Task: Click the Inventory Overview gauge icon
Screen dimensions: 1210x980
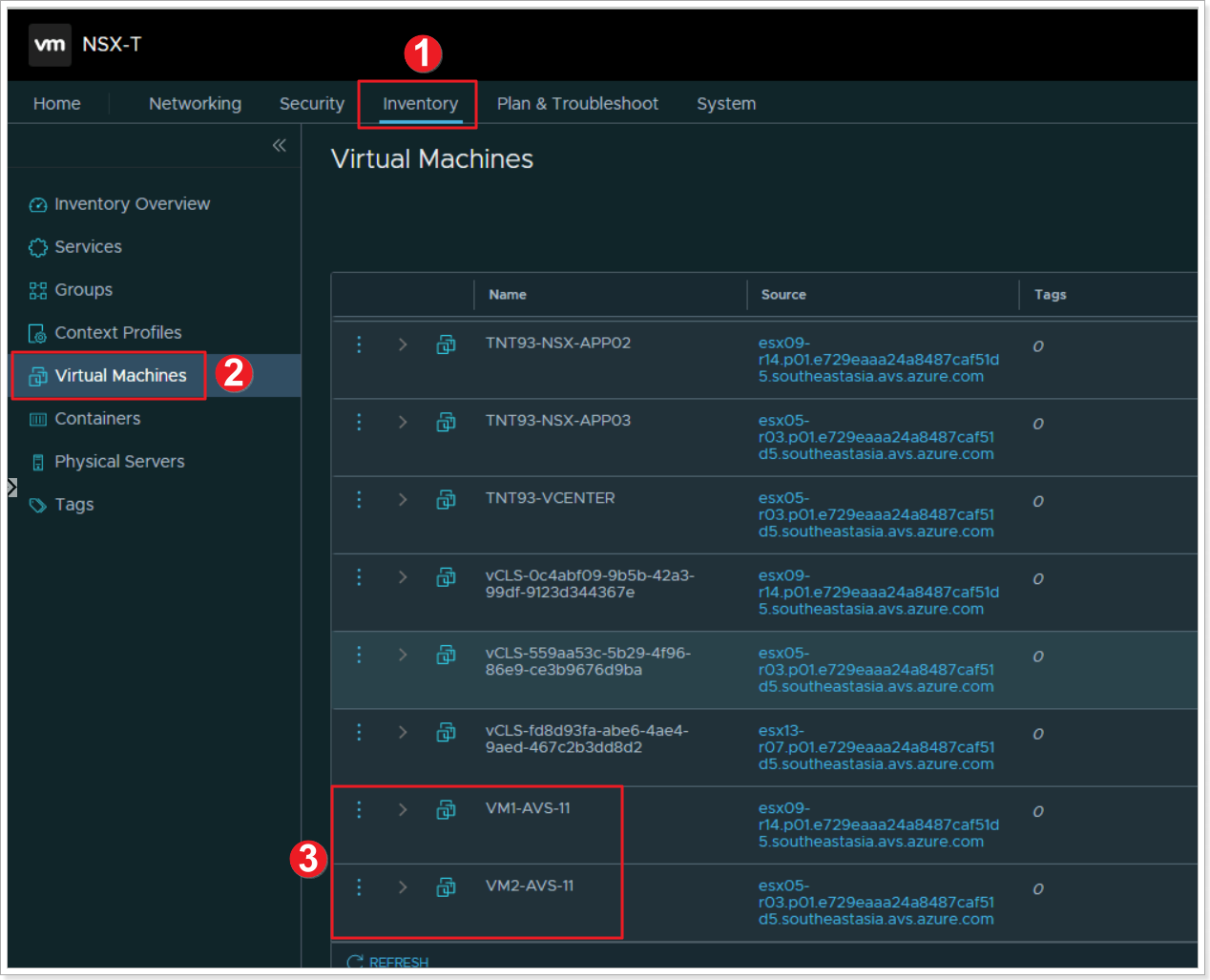Action: tap(38, 204)
